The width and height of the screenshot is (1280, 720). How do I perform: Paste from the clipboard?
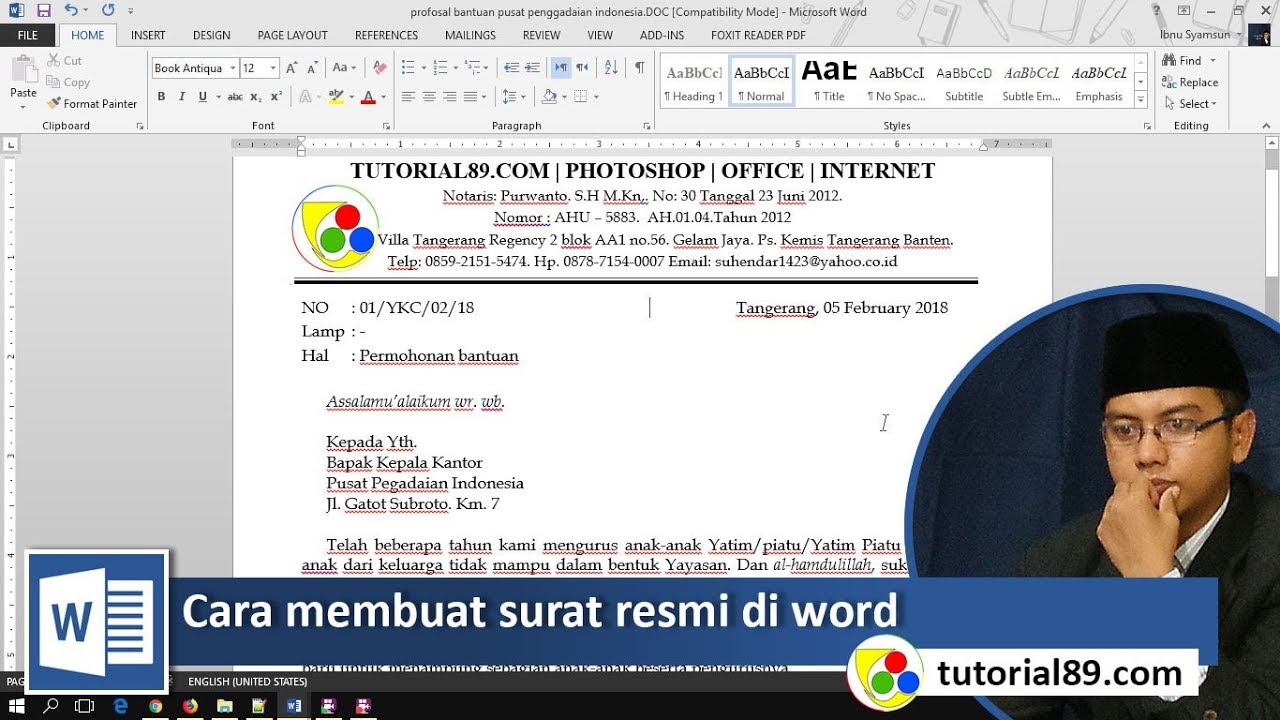23,78
